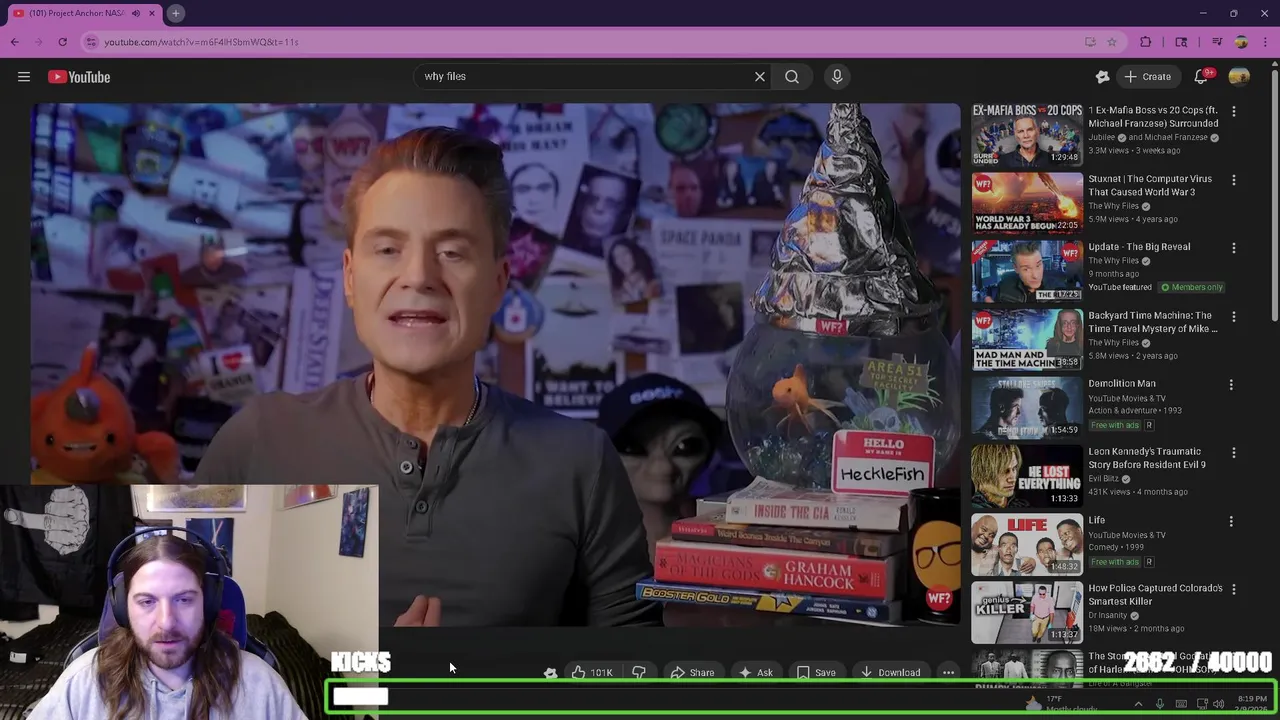Go forward in browser history

coord(38,42)
